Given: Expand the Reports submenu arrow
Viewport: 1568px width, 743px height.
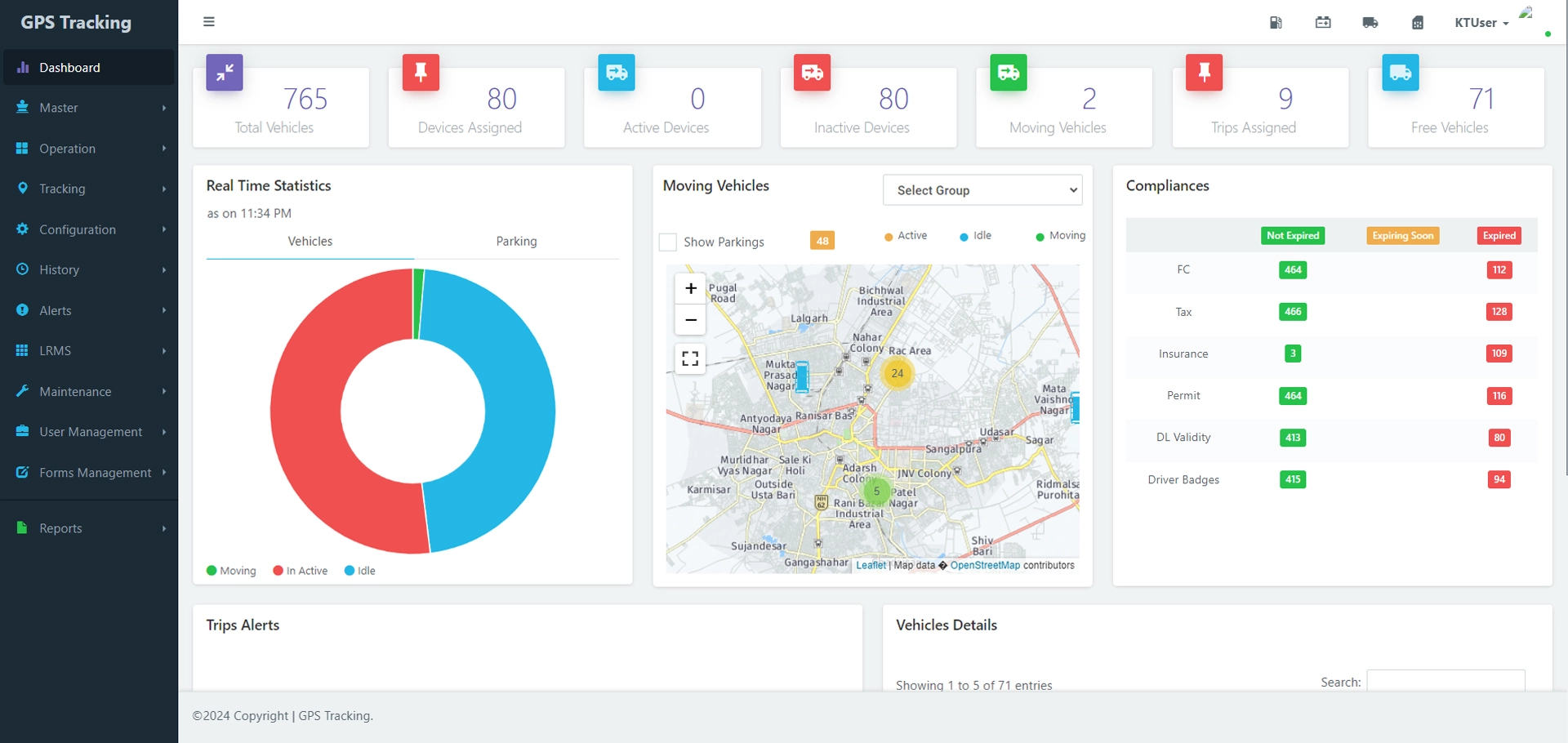Looking at the screenshot, I should [x=164, y=528].
